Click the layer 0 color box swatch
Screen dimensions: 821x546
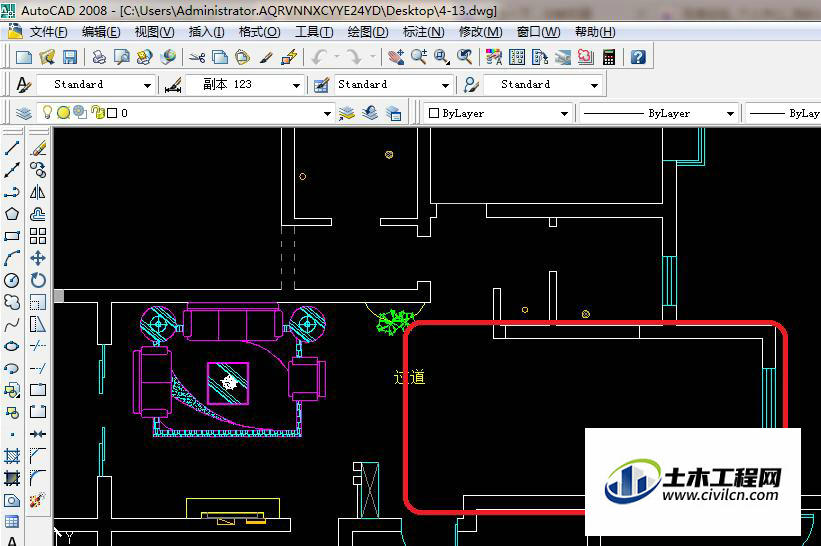coord(112,113)
